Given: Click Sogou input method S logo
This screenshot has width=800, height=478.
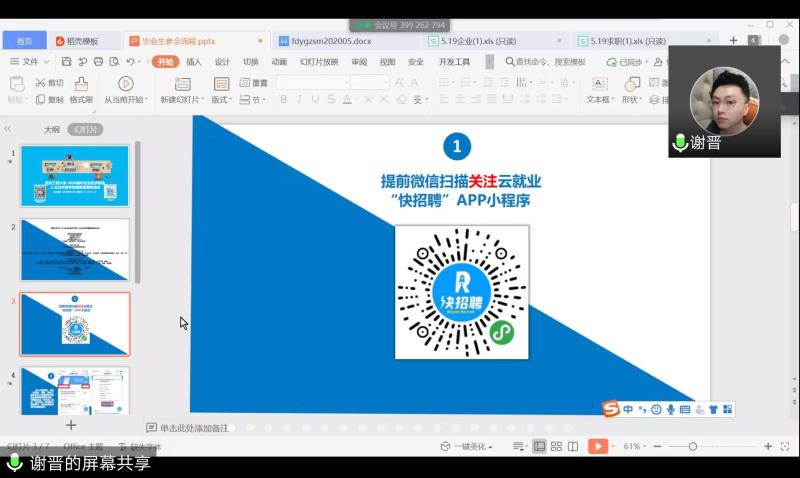Looking at the screenshot, I should [x=611, y=409].
